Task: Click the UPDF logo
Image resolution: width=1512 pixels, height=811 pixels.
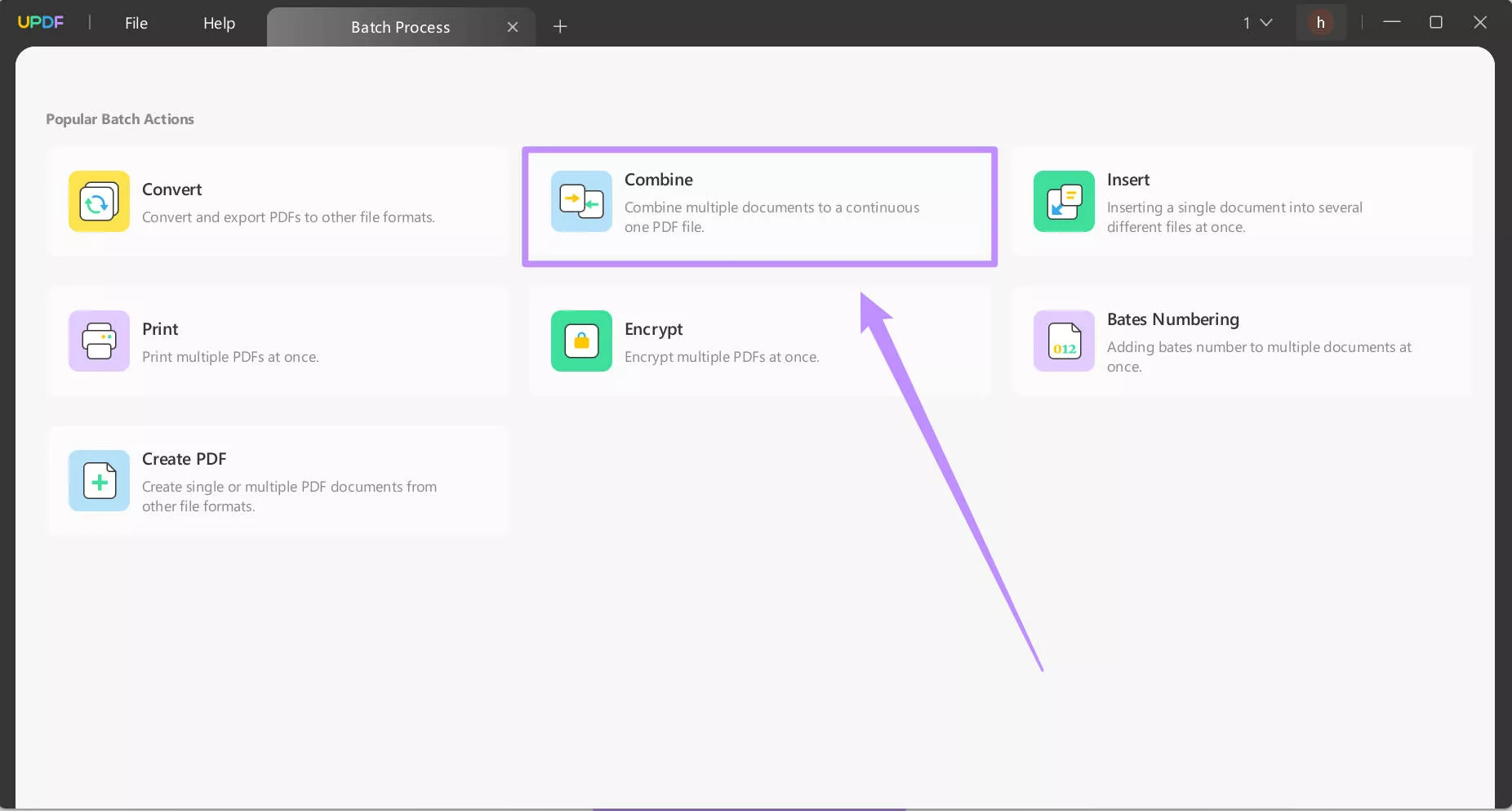Action: click(x=41, y=22)
